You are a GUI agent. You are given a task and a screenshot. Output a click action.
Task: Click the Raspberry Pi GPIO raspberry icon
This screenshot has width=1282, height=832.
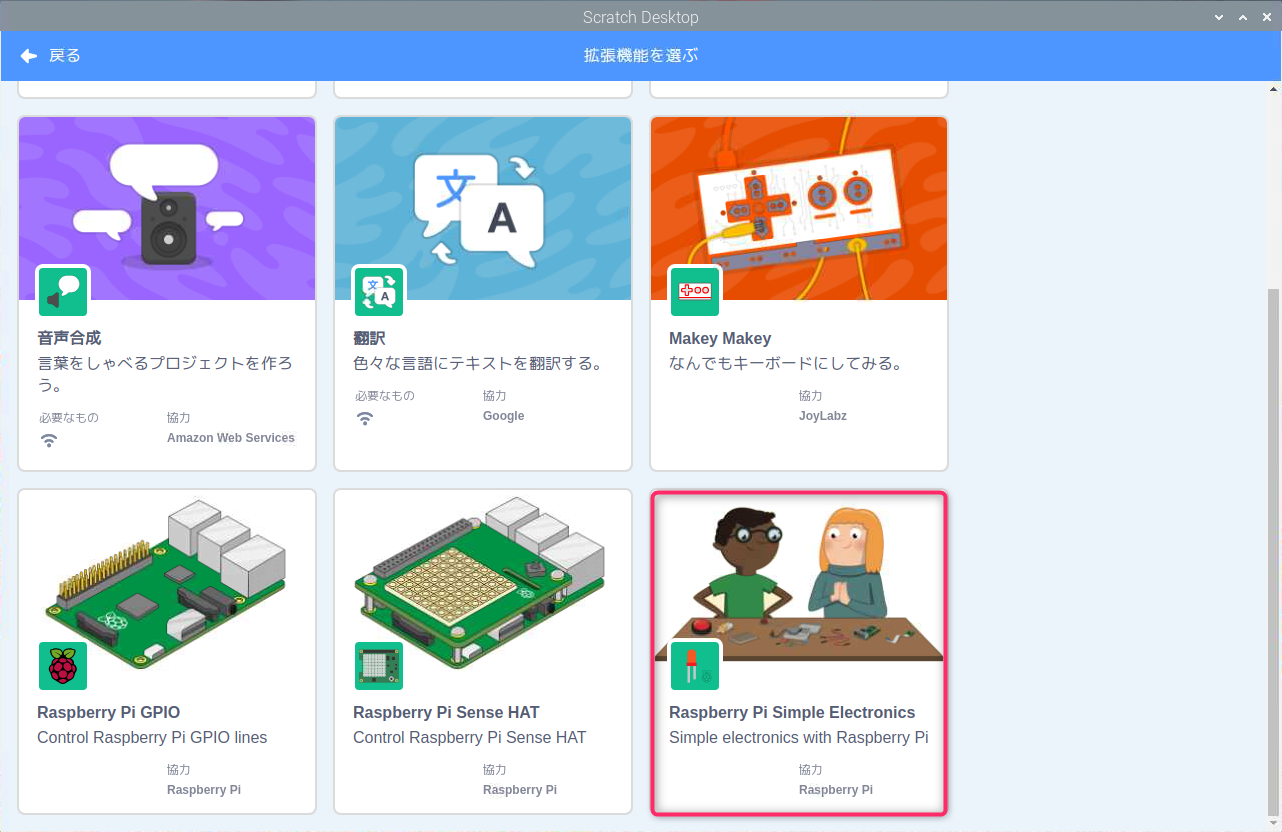coord(63,665)
